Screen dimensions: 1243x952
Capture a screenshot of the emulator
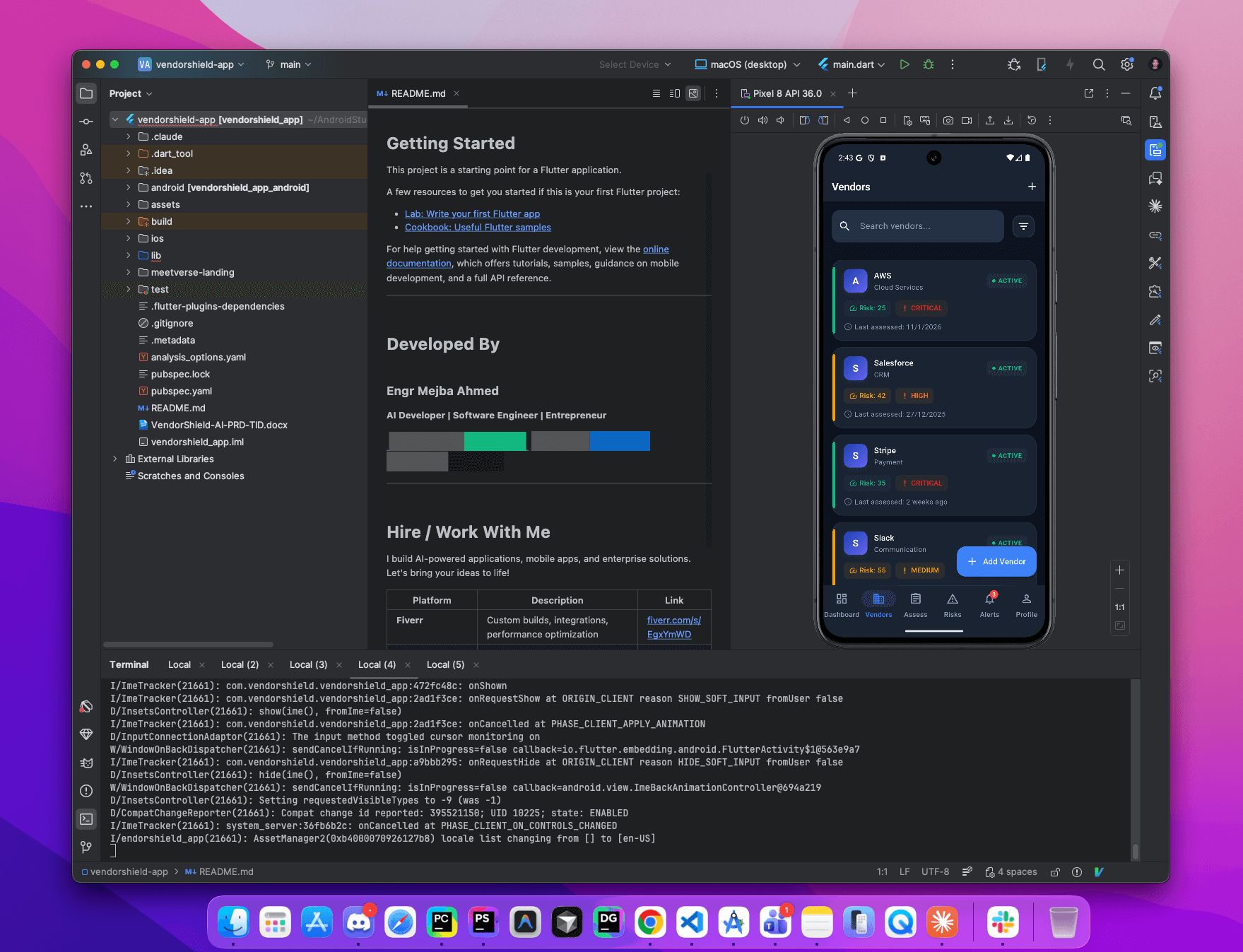[948, 120]
